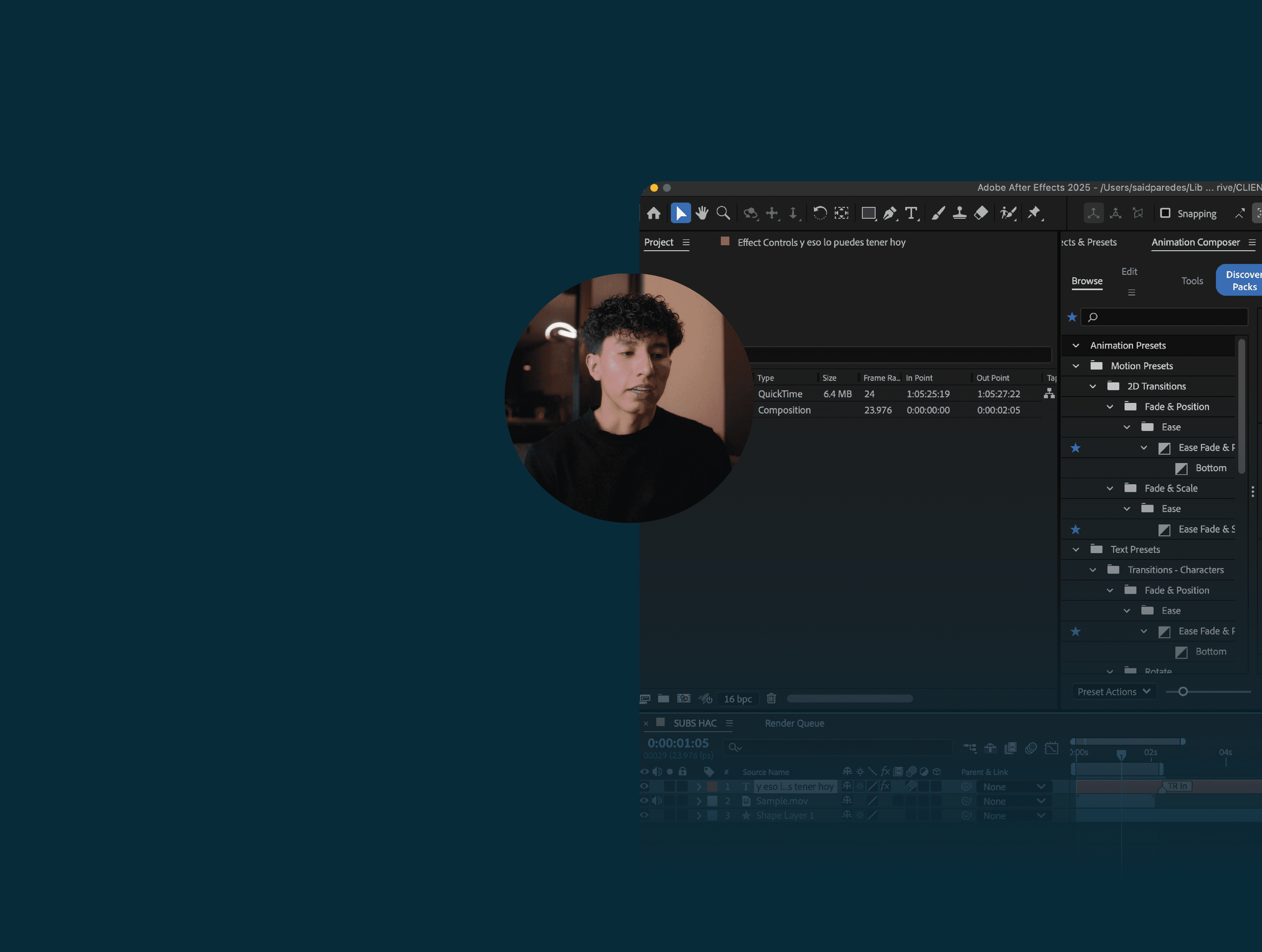Select the Eraser tool
This screenshot has width=1262, height=952.
click(981, 213)
